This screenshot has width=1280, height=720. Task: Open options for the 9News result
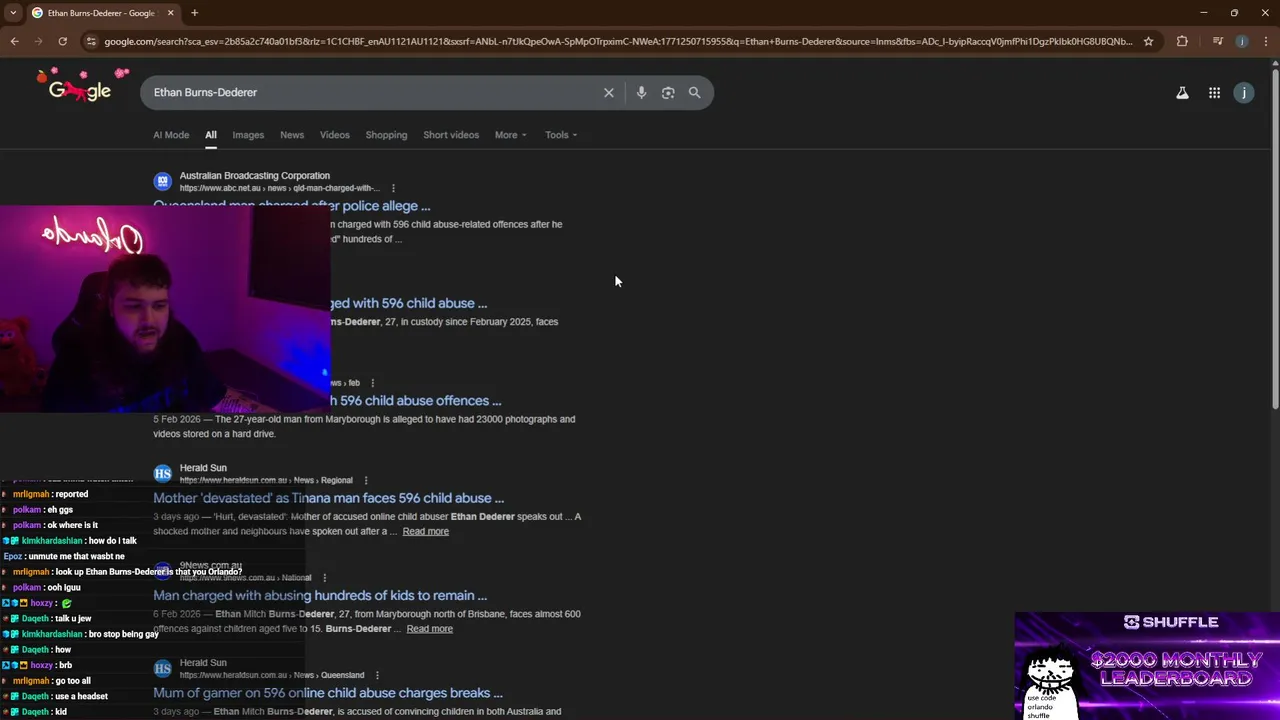click(x=325, y=577)
